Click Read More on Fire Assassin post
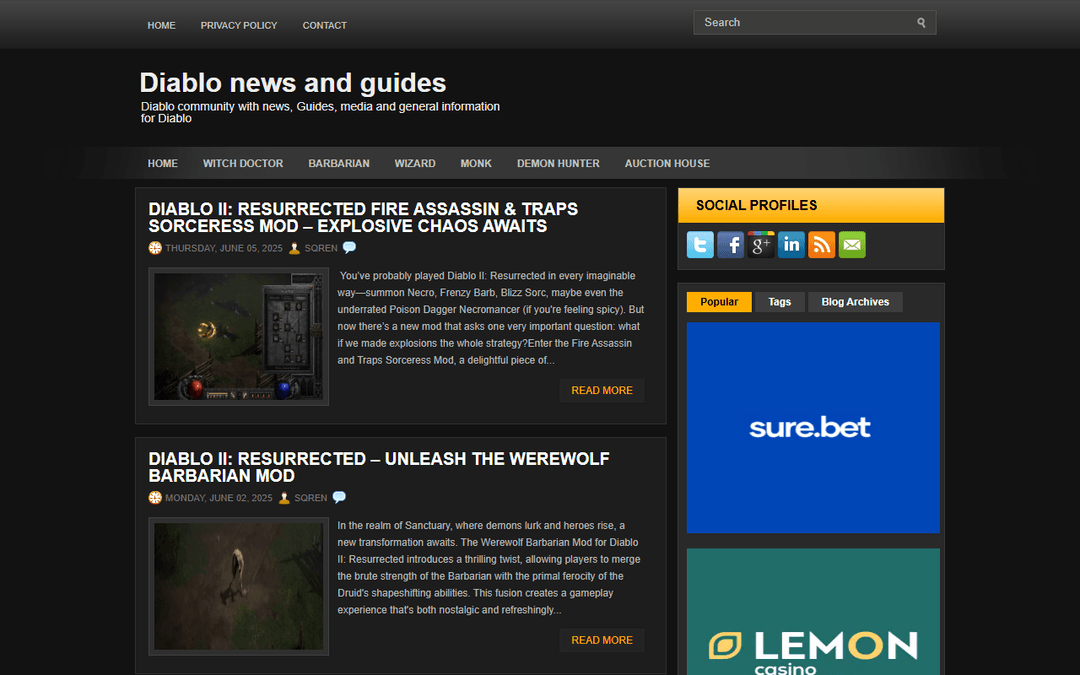Screen dimensions: 1080x675 pyautogui.click(x=601, y=391)
